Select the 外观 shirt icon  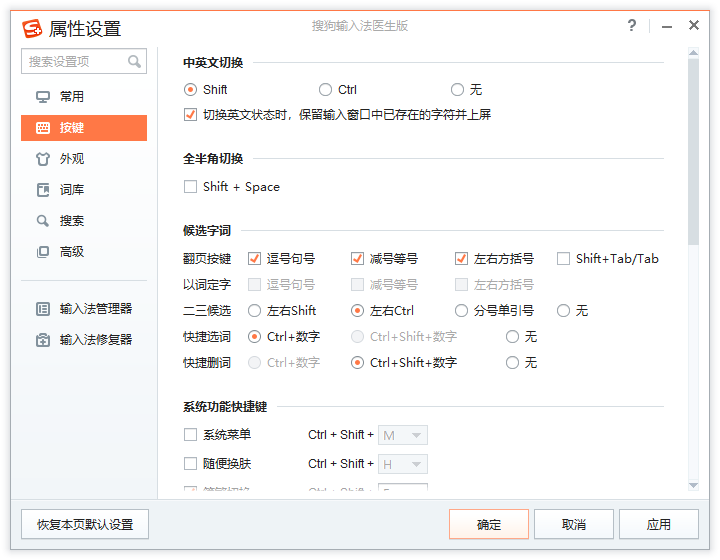43,159
